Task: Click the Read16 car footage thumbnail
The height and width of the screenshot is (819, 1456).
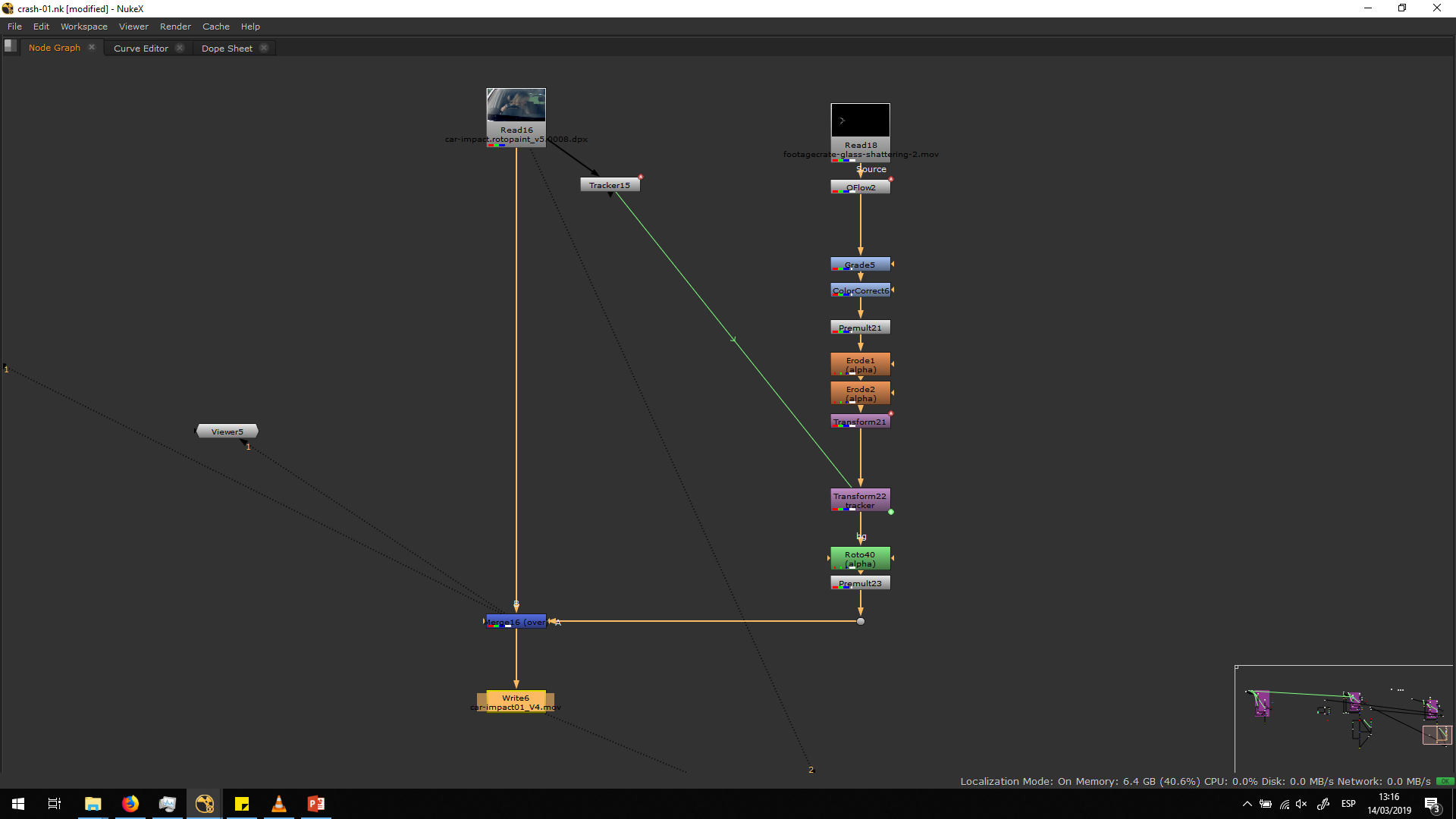Action: point(516,105)
